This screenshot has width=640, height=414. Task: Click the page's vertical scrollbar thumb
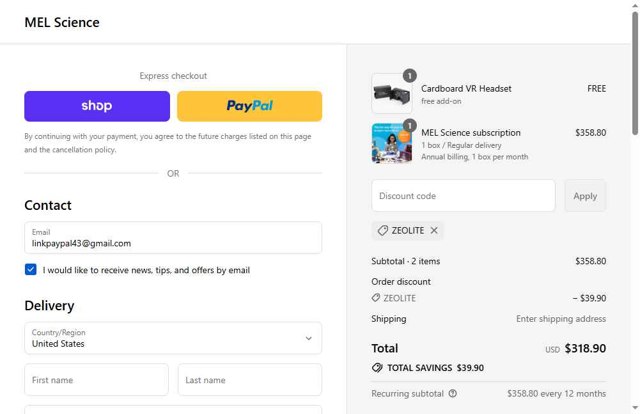(635, 73)
